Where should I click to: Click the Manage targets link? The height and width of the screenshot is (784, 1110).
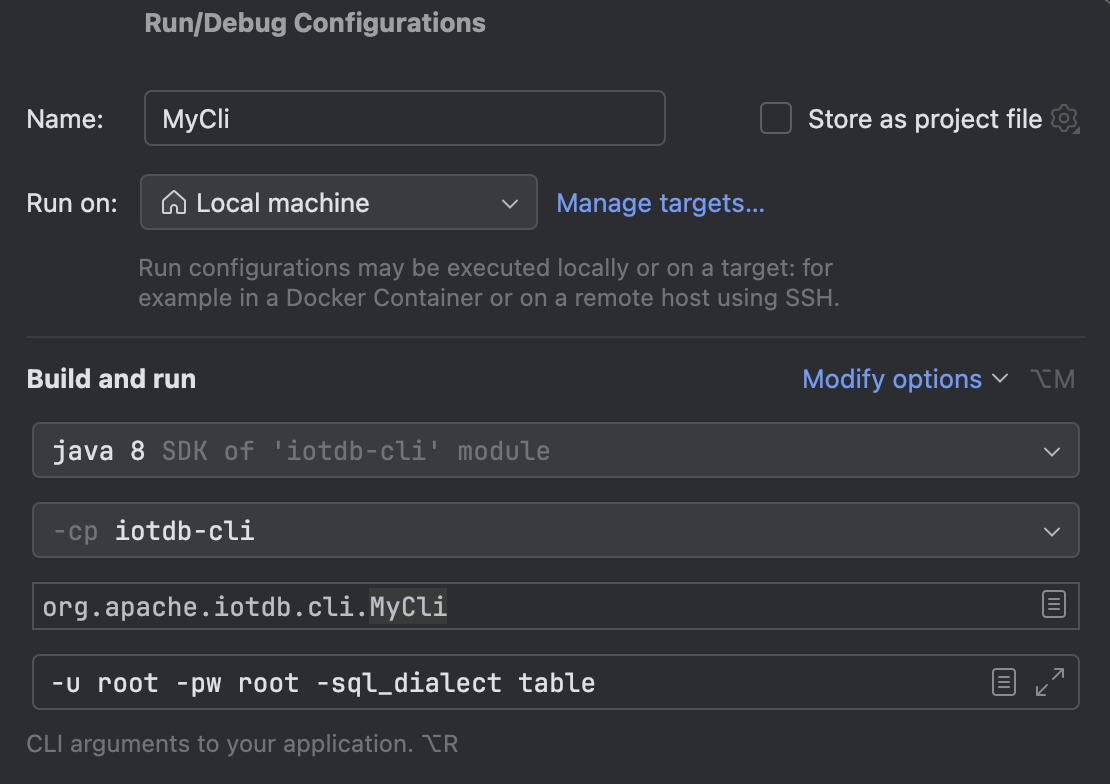click(660, 203)
